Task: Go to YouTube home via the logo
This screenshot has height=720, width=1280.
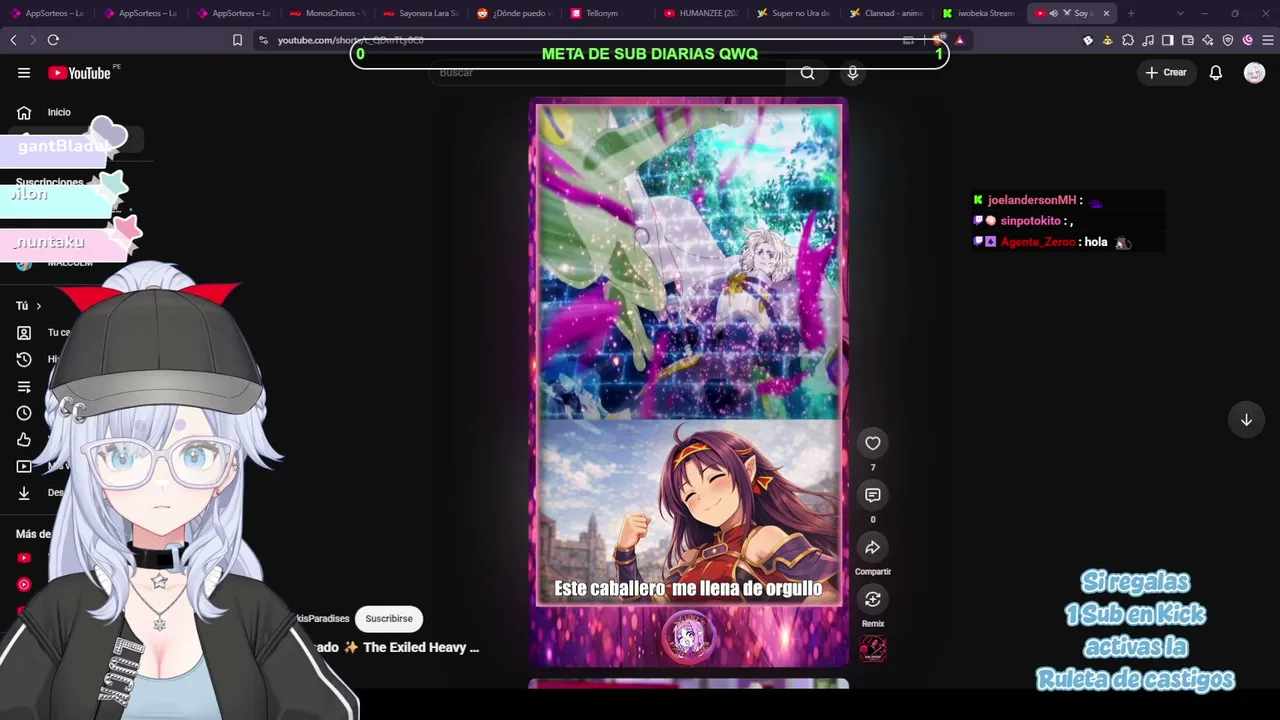Action: pyautogui.click(x=79, y=73)
